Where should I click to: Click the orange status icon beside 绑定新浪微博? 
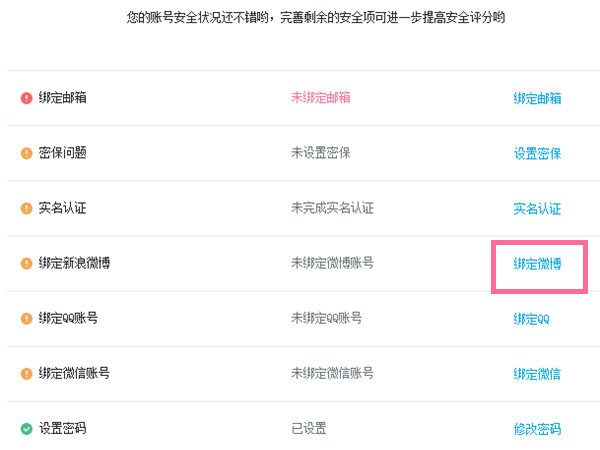pos(26,264)
